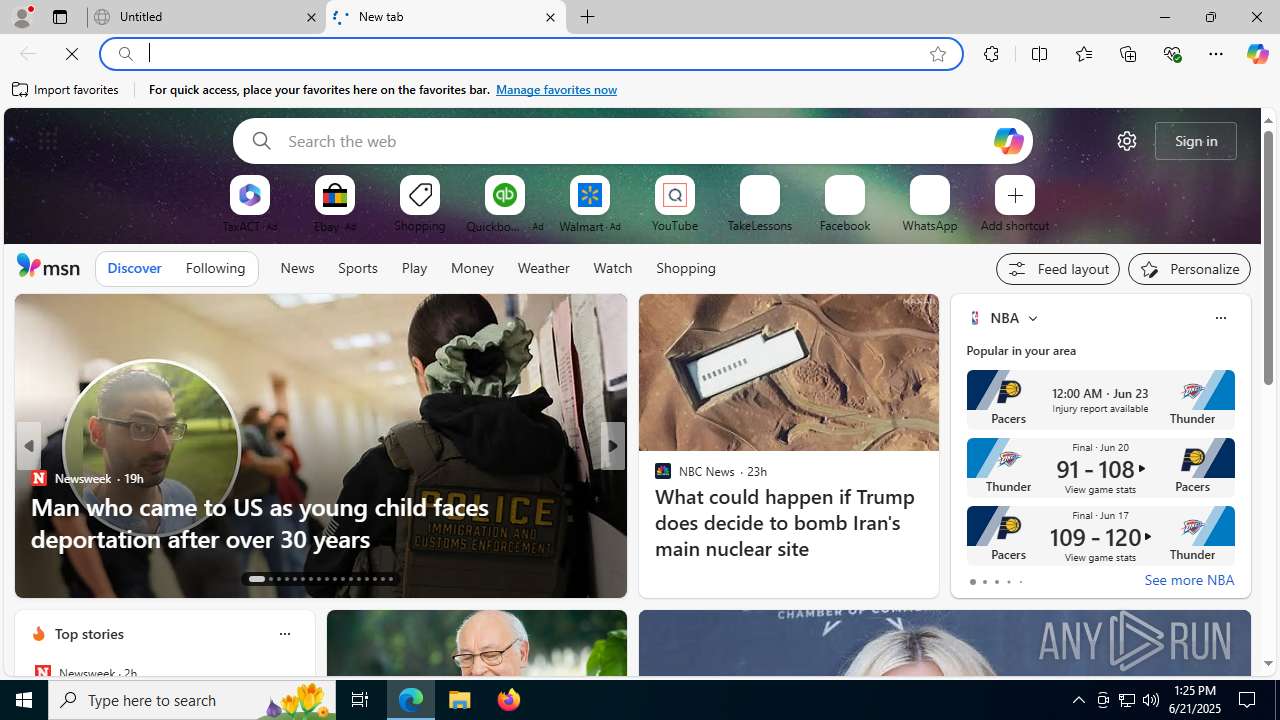
Task: Select the Discover tab
Action: pos(134,268)
